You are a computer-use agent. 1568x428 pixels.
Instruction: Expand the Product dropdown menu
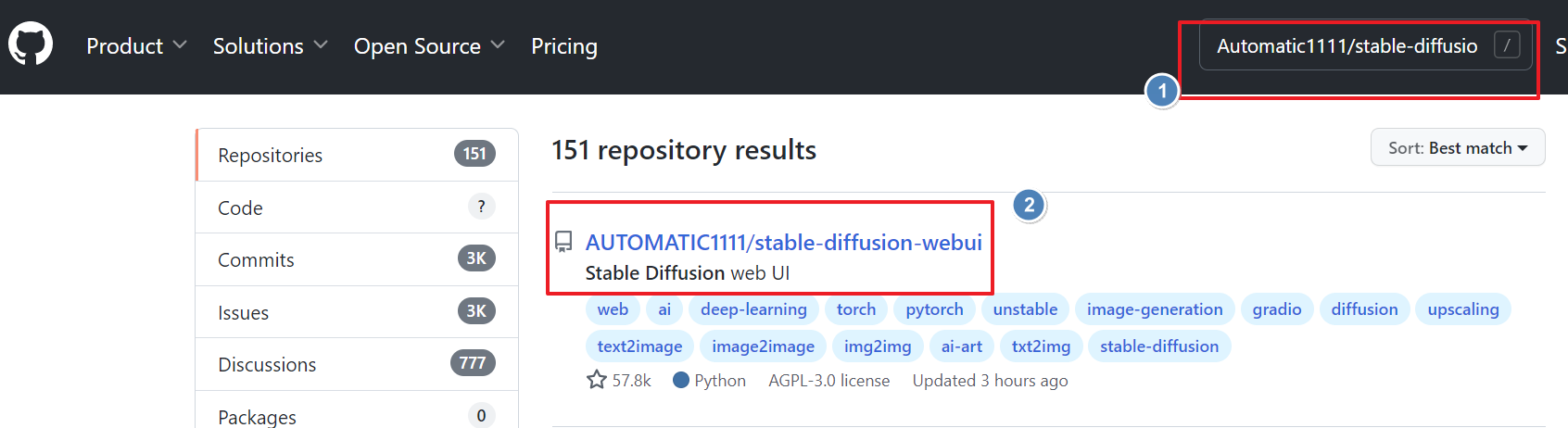click(x=136, y=45)
